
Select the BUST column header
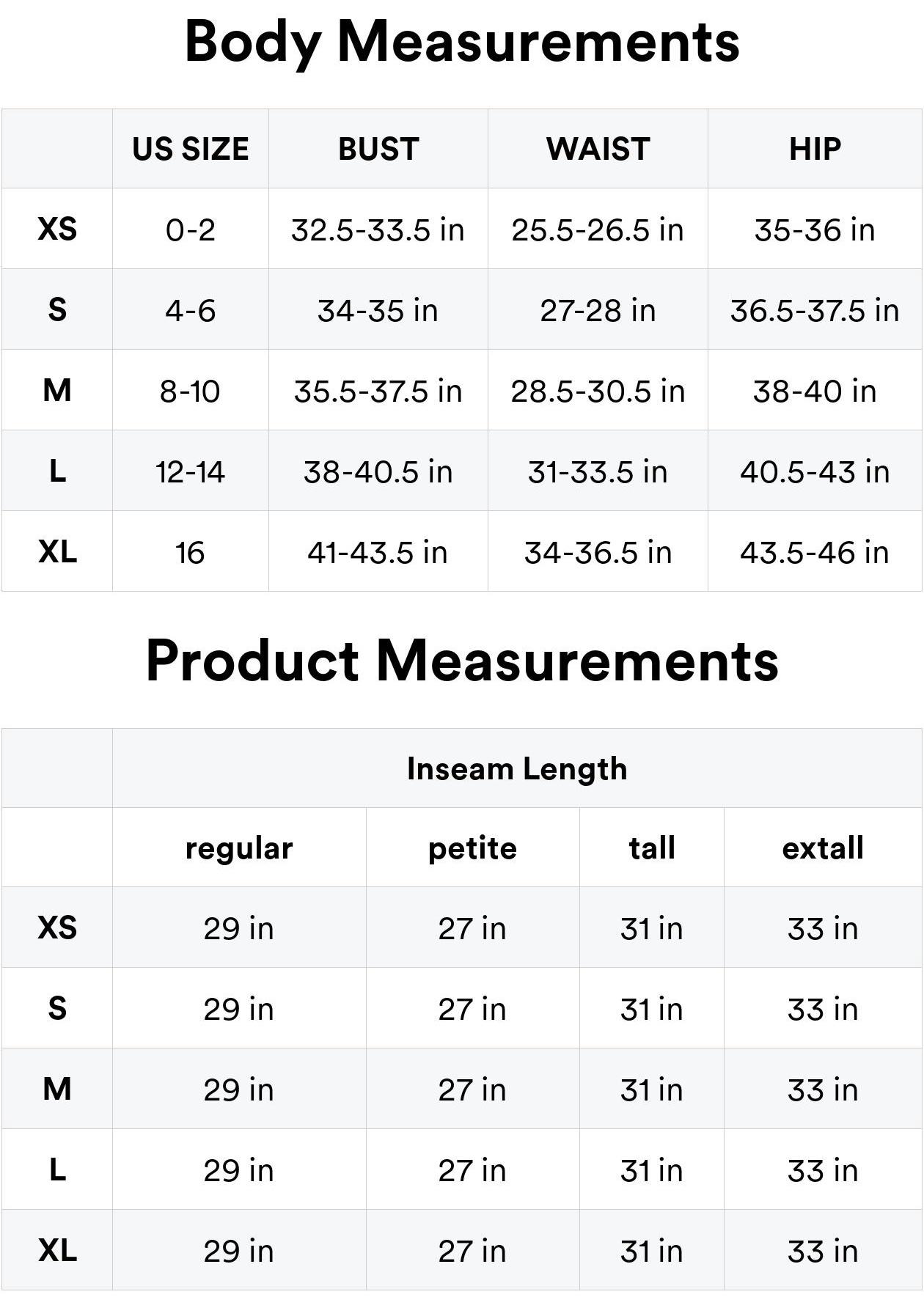point(378,149)
